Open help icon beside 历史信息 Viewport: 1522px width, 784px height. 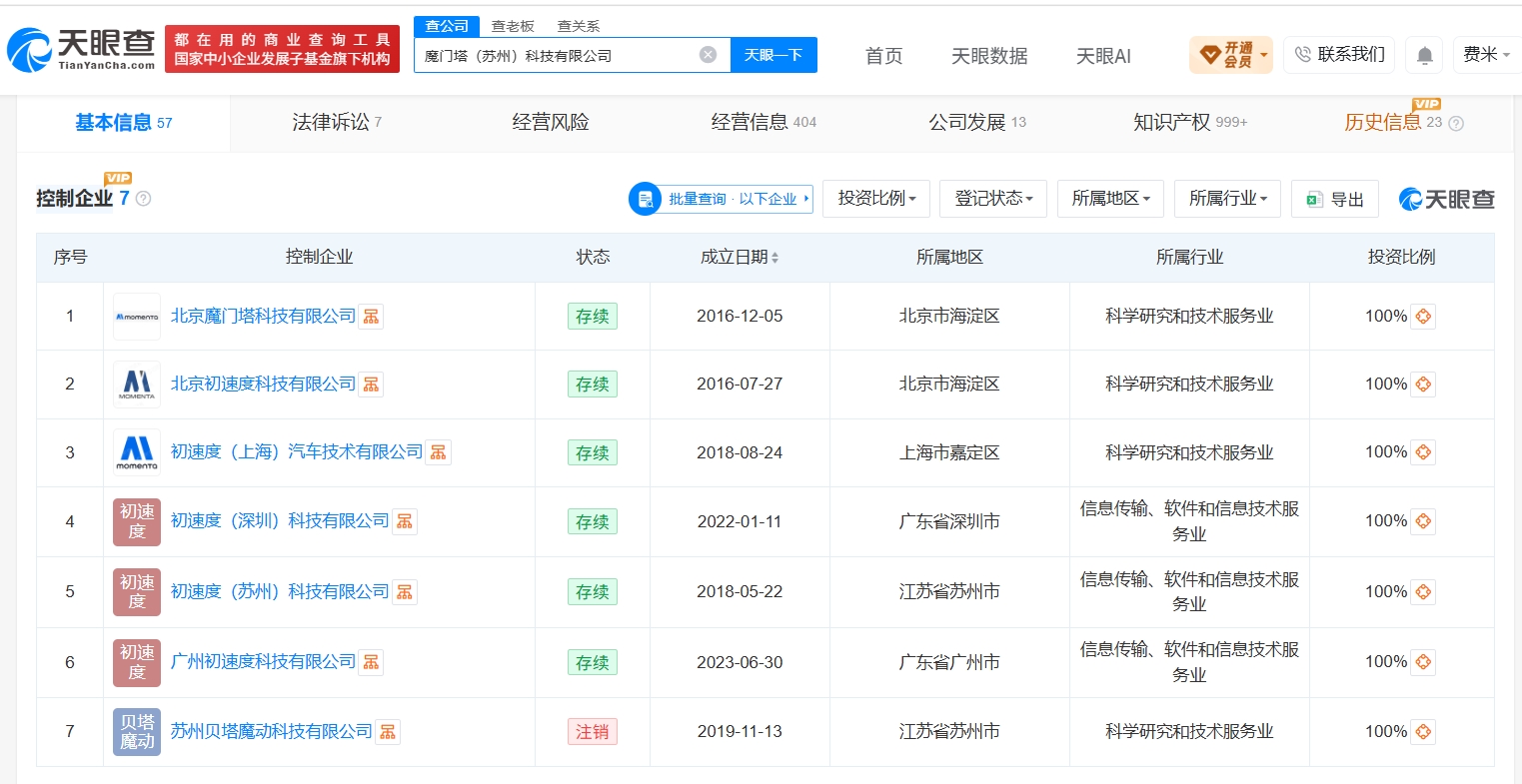tap(1456, 124)
